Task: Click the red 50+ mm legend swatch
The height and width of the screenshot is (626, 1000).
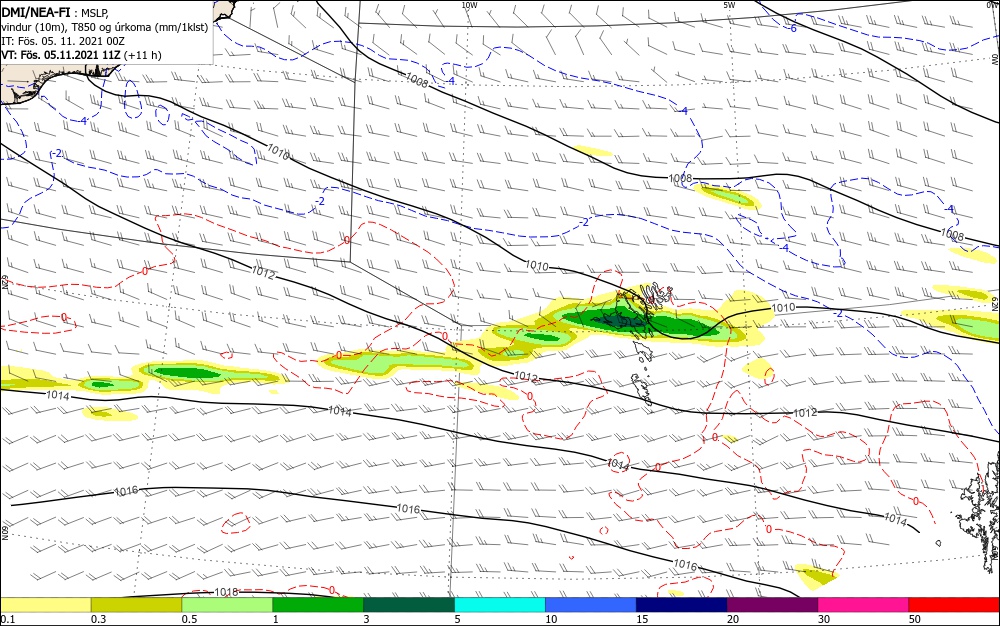Action: [954, 605]
